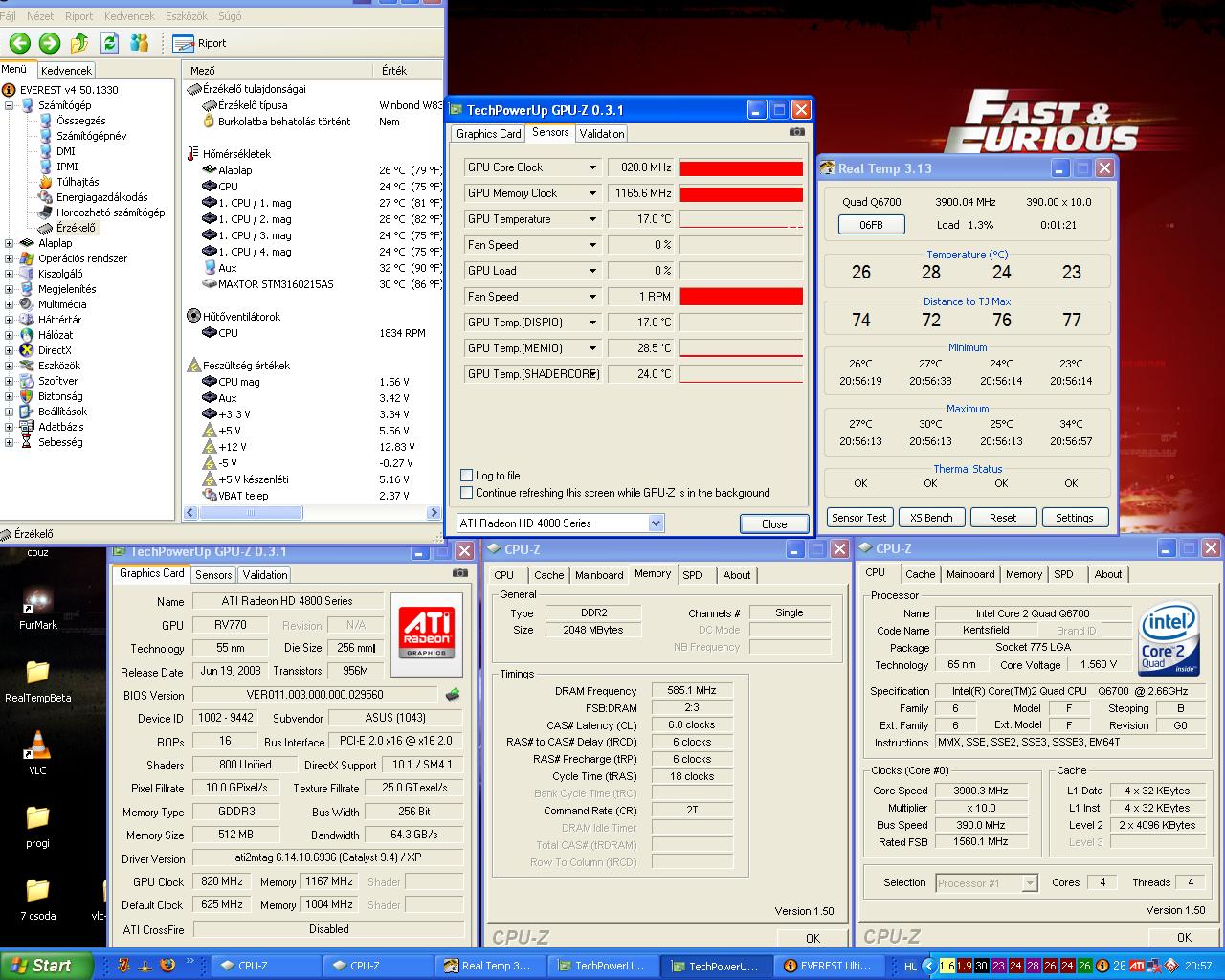Expand the Operációs rendszer tree node
Image resolution: width=1225 pixels, height=980 pixels.
coord(10,258)
